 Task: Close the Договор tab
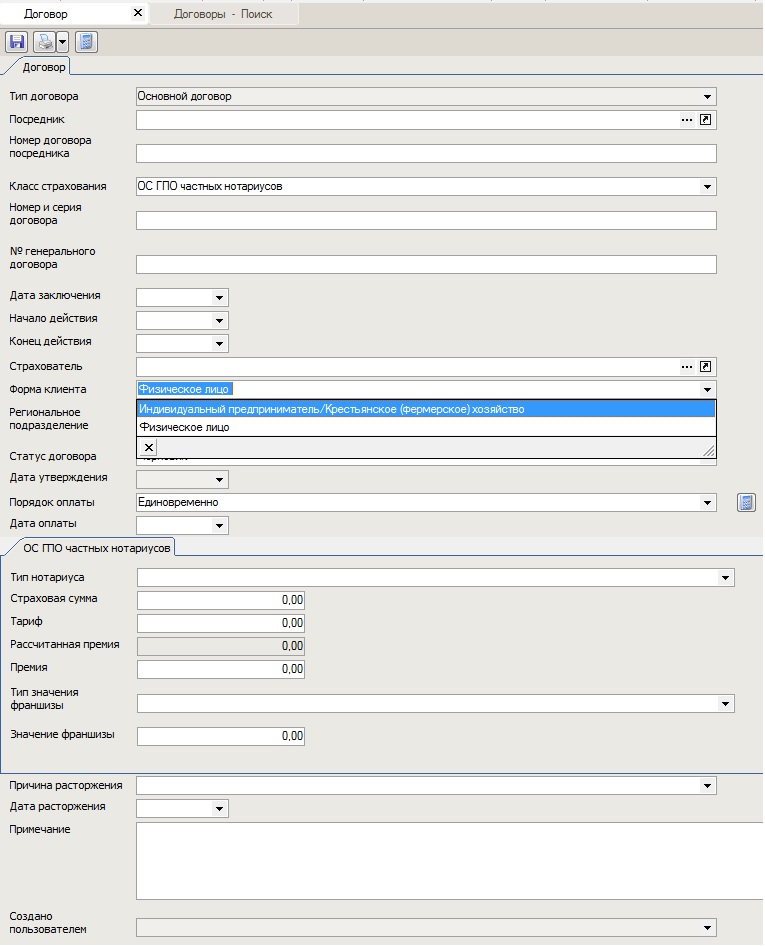[138, 14]
